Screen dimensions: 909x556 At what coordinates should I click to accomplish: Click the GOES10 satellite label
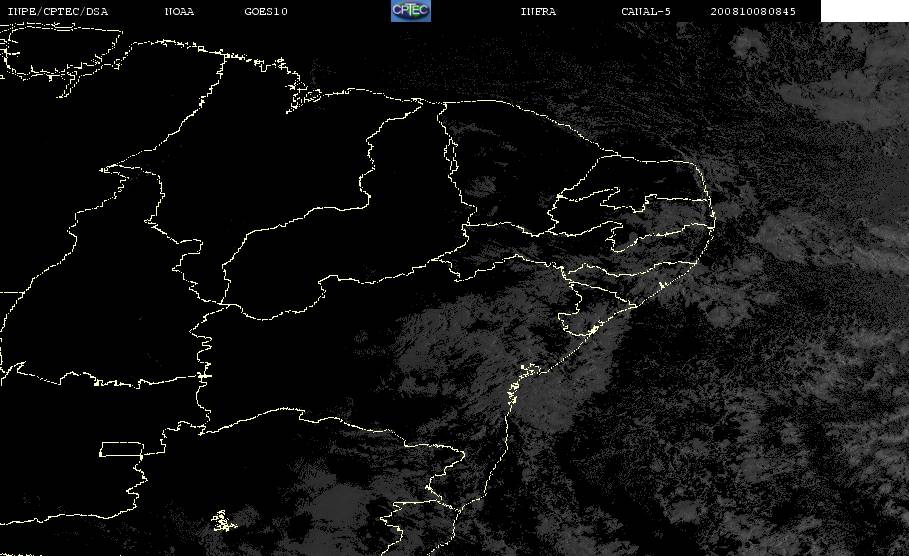[266, 11]
